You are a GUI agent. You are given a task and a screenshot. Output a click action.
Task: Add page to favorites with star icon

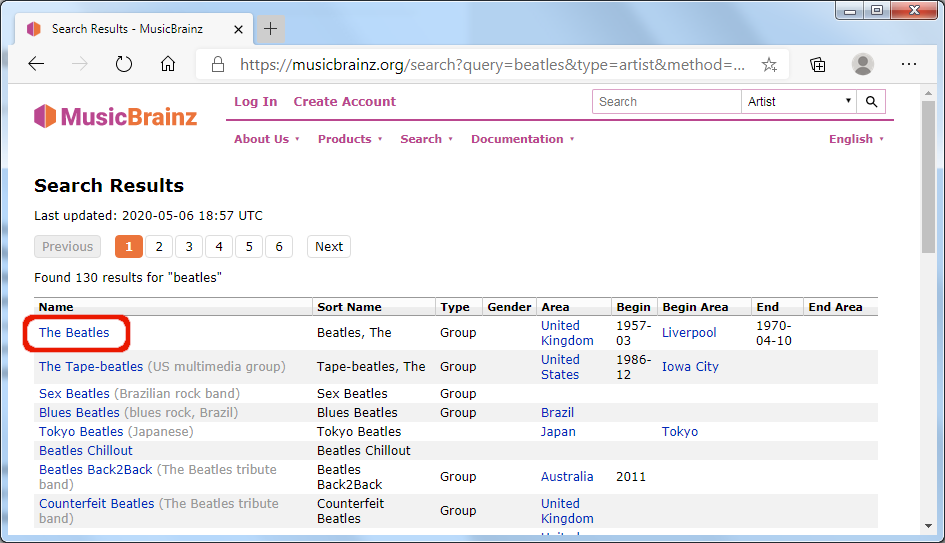click(x=769, y=64)
